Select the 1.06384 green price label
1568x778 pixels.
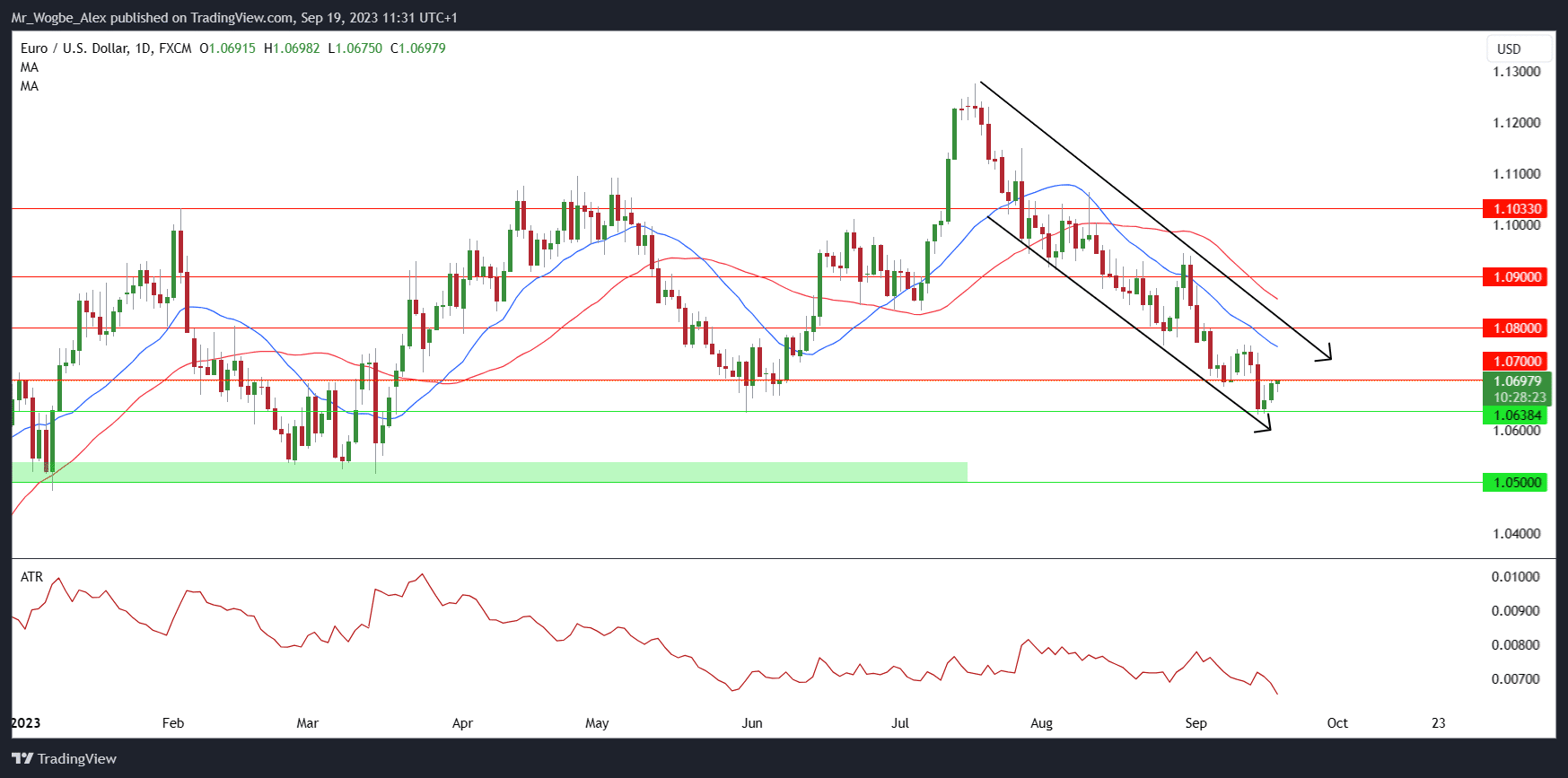click(1515, 415)
